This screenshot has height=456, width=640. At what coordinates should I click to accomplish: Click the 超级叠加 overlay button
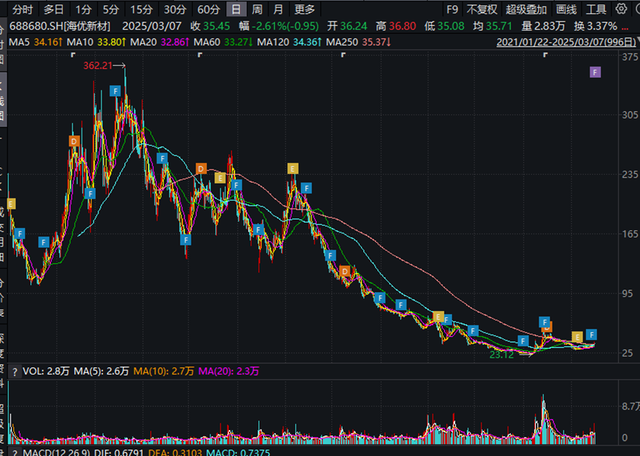pyautogui.click(x=526, y=9)
